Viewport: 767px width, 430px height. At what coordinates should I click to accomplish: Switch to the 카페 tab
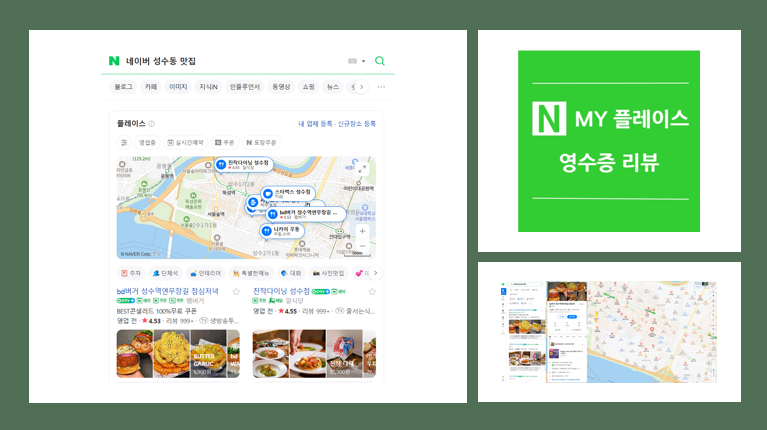click(x=151, y=87)
